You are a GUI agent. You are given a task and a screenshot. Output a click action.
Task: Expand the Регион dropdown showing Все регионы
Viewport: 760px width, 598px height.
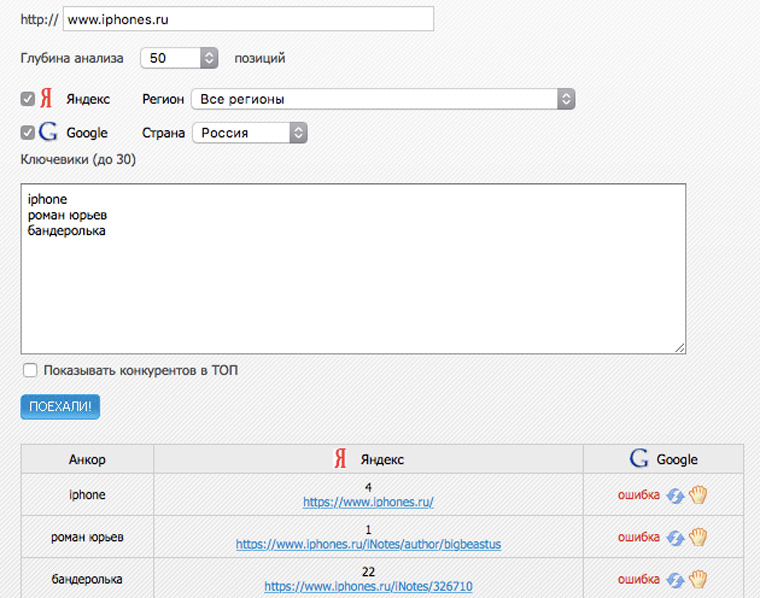click(x=383, y=99)
